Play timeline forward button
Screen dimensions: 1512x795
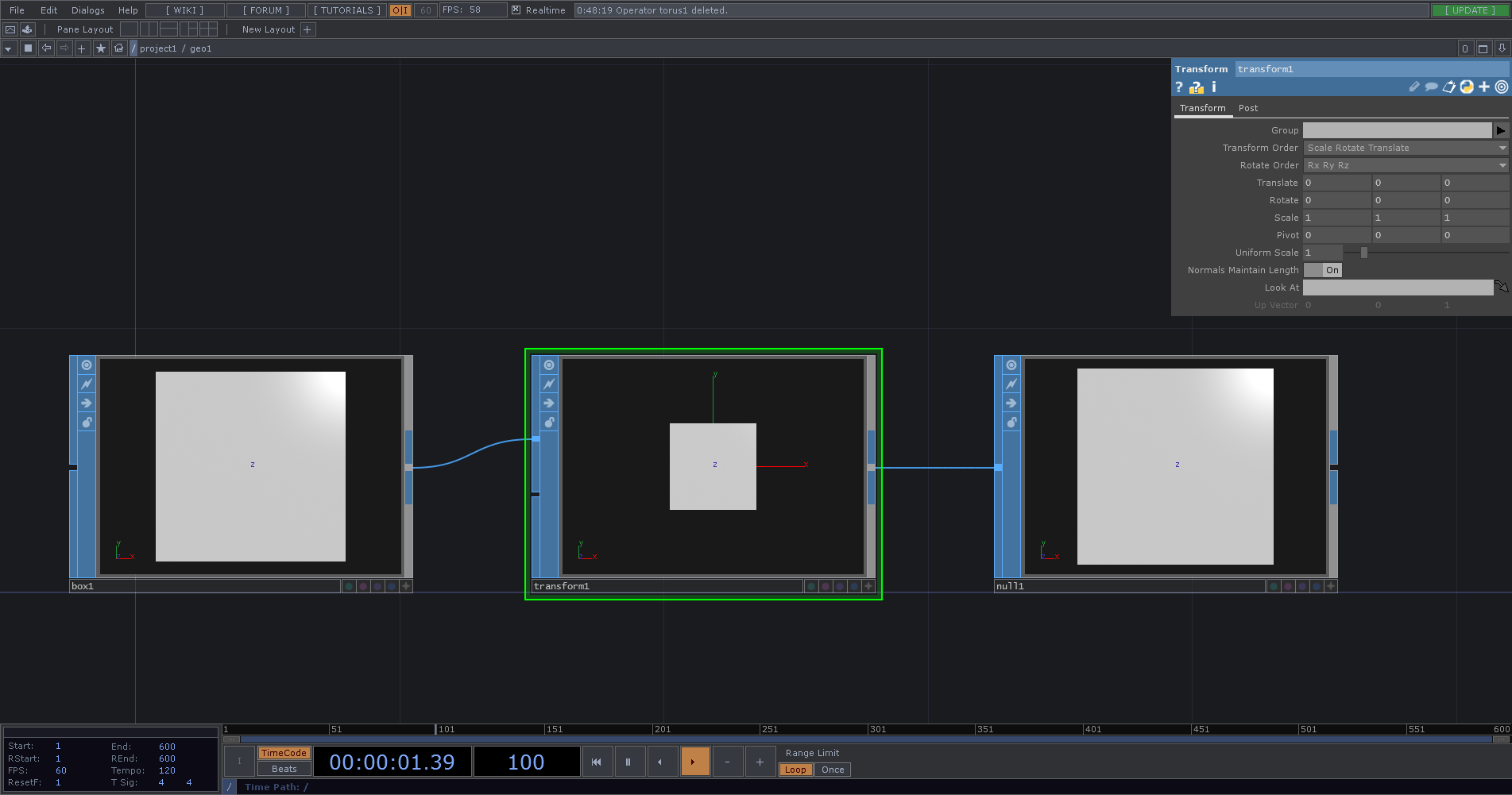click(x=694, y=762)
